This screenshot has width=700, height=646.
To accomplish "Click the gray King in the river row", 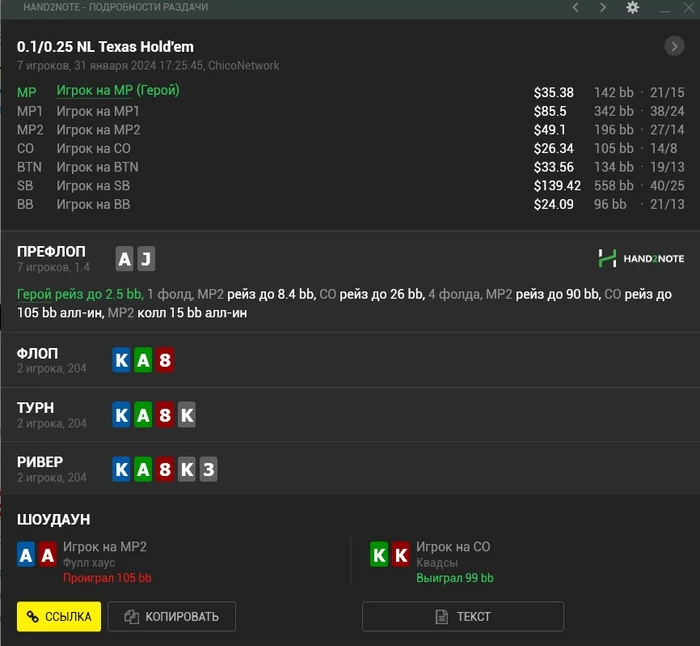I will (187, 469).
